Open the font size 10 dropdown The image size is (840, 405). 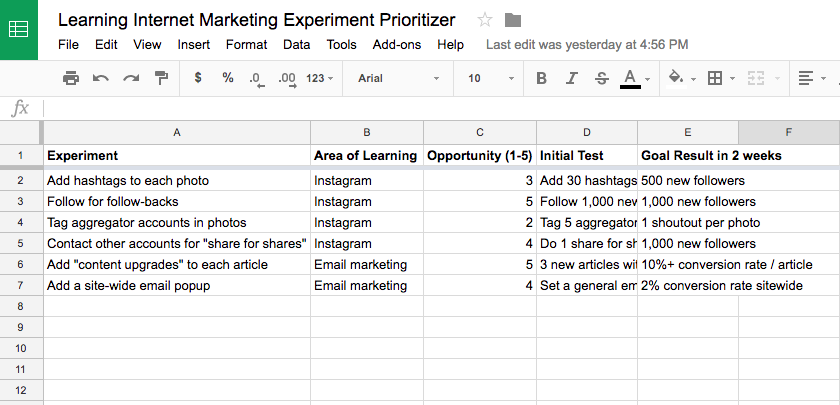[x=491, y=78]
